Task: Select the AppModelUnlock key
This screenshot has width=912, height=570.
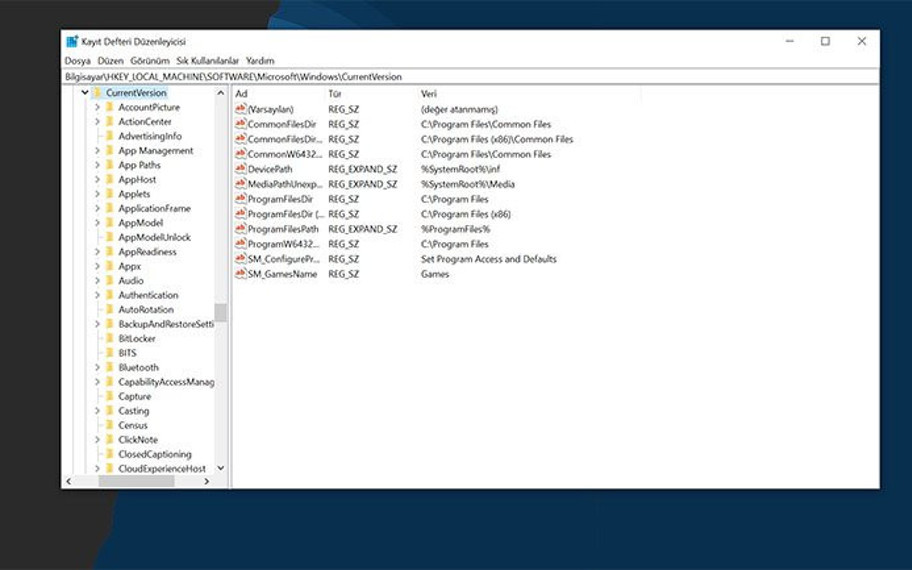Action: [x=154, y=238]
